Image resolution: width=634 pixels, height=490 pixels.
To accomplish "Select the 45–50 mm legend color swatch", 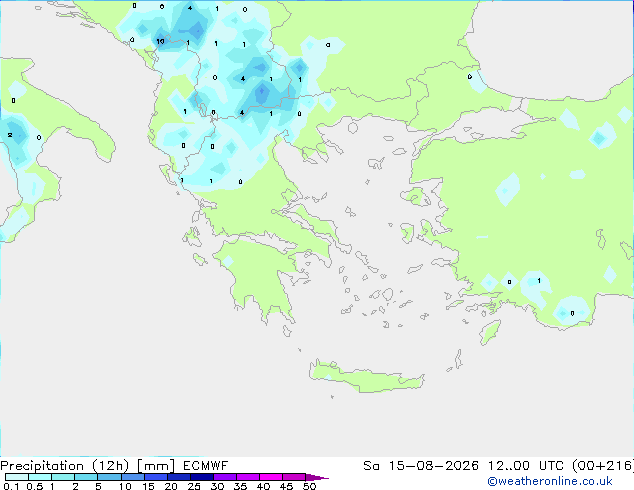I will pos(294,477).
